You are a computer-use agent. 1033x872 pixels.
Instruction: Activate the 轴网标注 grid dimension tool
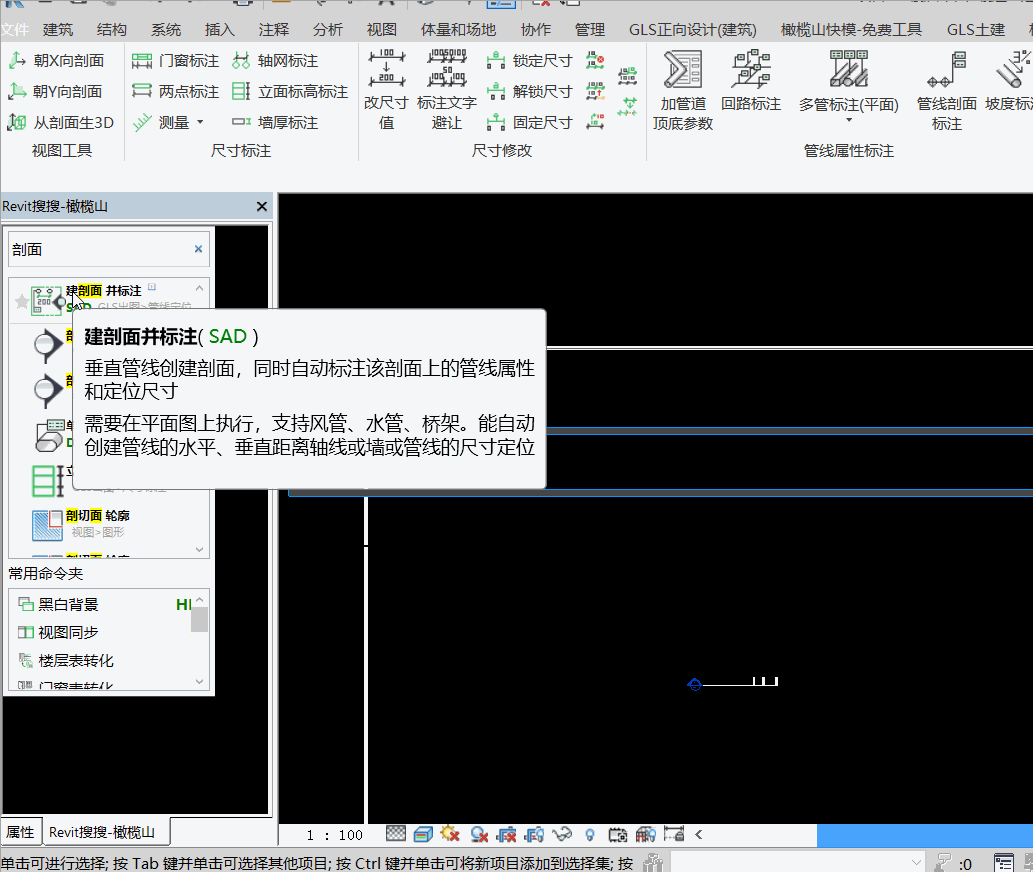[x=275, y=61]
